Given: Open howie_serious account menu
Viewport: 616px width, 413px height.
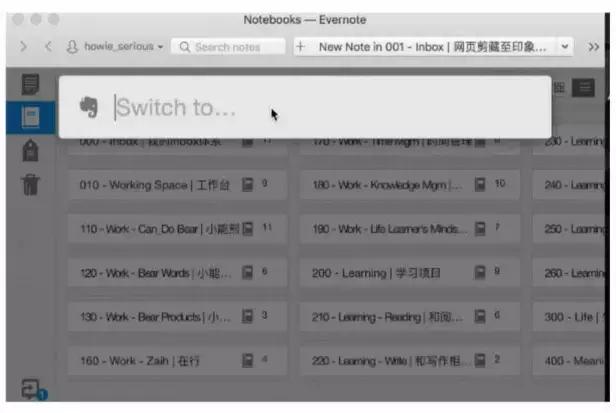Looking at the screenshot, I should tap(115, 47).
